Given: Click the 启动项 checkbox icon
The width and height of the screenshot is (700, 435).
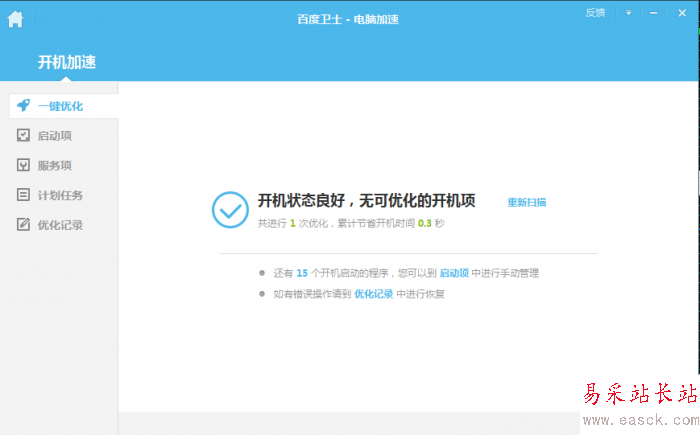Looking at the screenshot, I should click(23, 135).
